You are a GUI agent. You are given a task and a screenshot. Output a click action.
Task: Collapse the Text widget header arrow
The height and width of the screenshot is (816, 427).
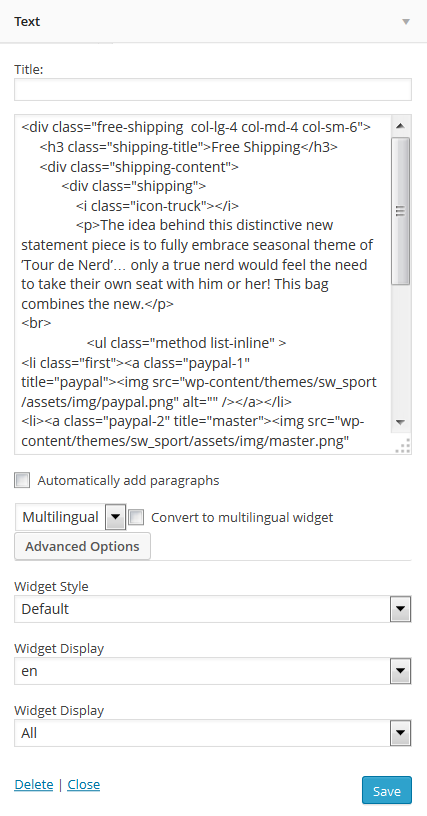(x=406, y=22)
